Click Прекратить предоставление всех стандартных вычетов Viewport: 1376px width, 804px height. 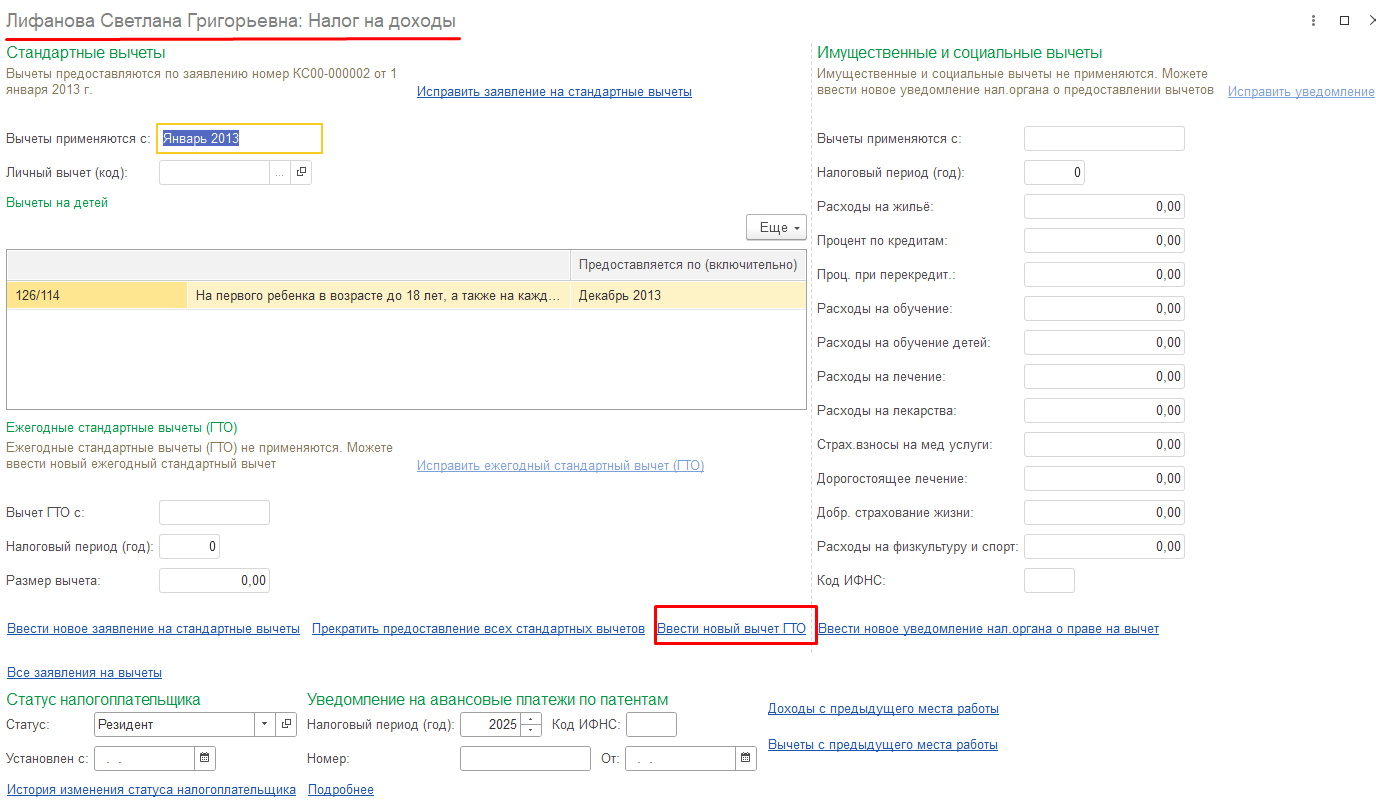coord(478,629)
